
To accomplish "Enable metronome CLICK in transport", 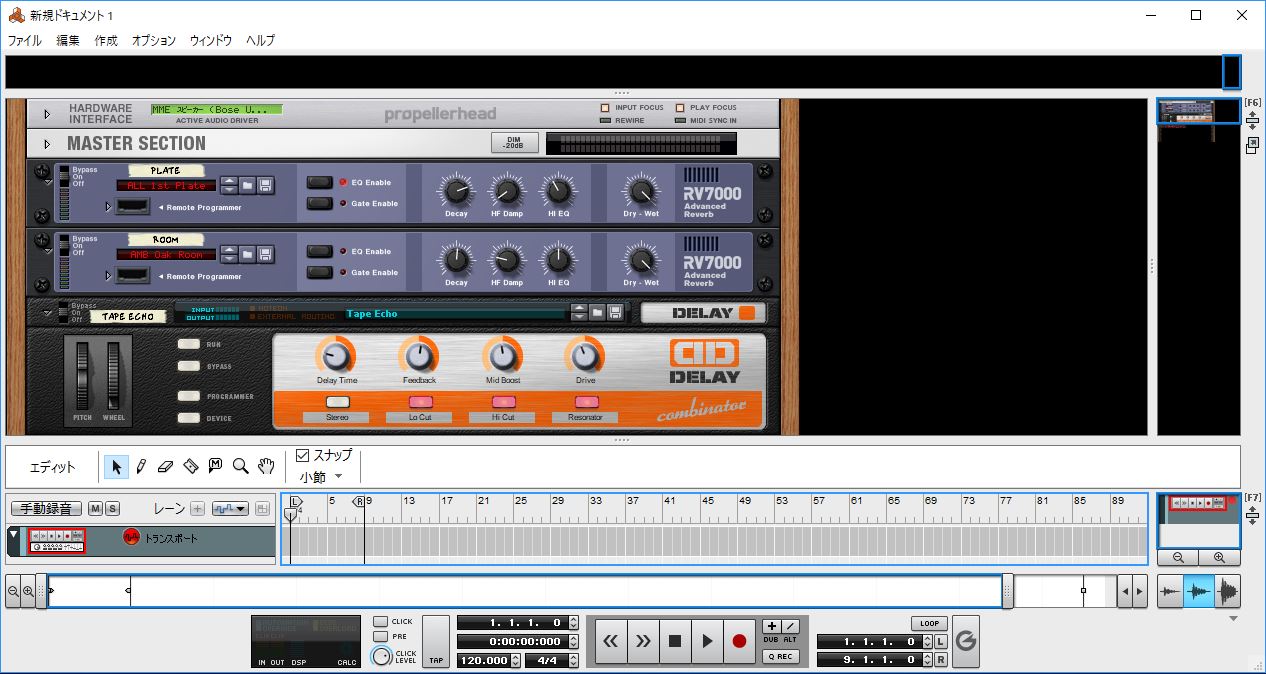I will (380, 622).
